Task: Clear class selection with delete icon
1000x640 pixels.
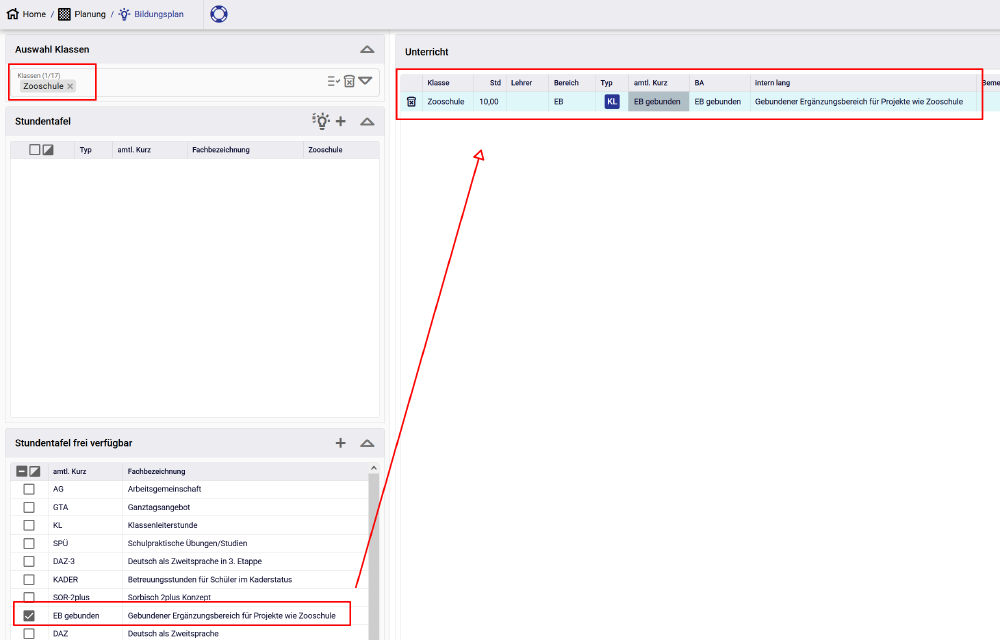Action: (349, 81)
